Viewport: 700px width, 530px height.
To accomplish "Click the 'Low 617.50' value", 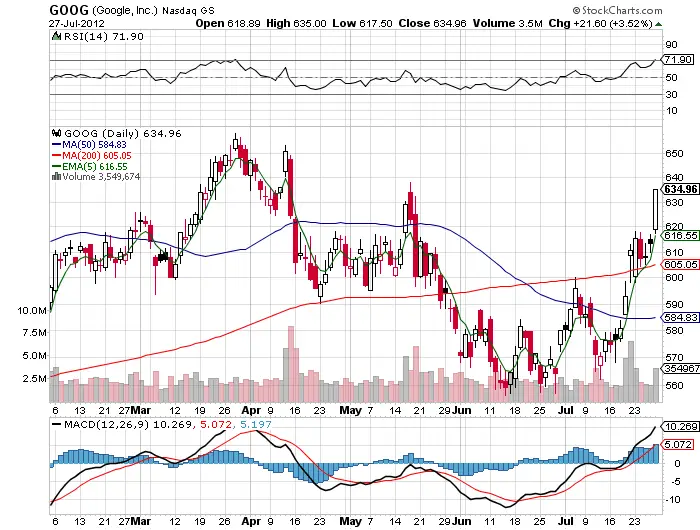I will [x=362, y=23].
